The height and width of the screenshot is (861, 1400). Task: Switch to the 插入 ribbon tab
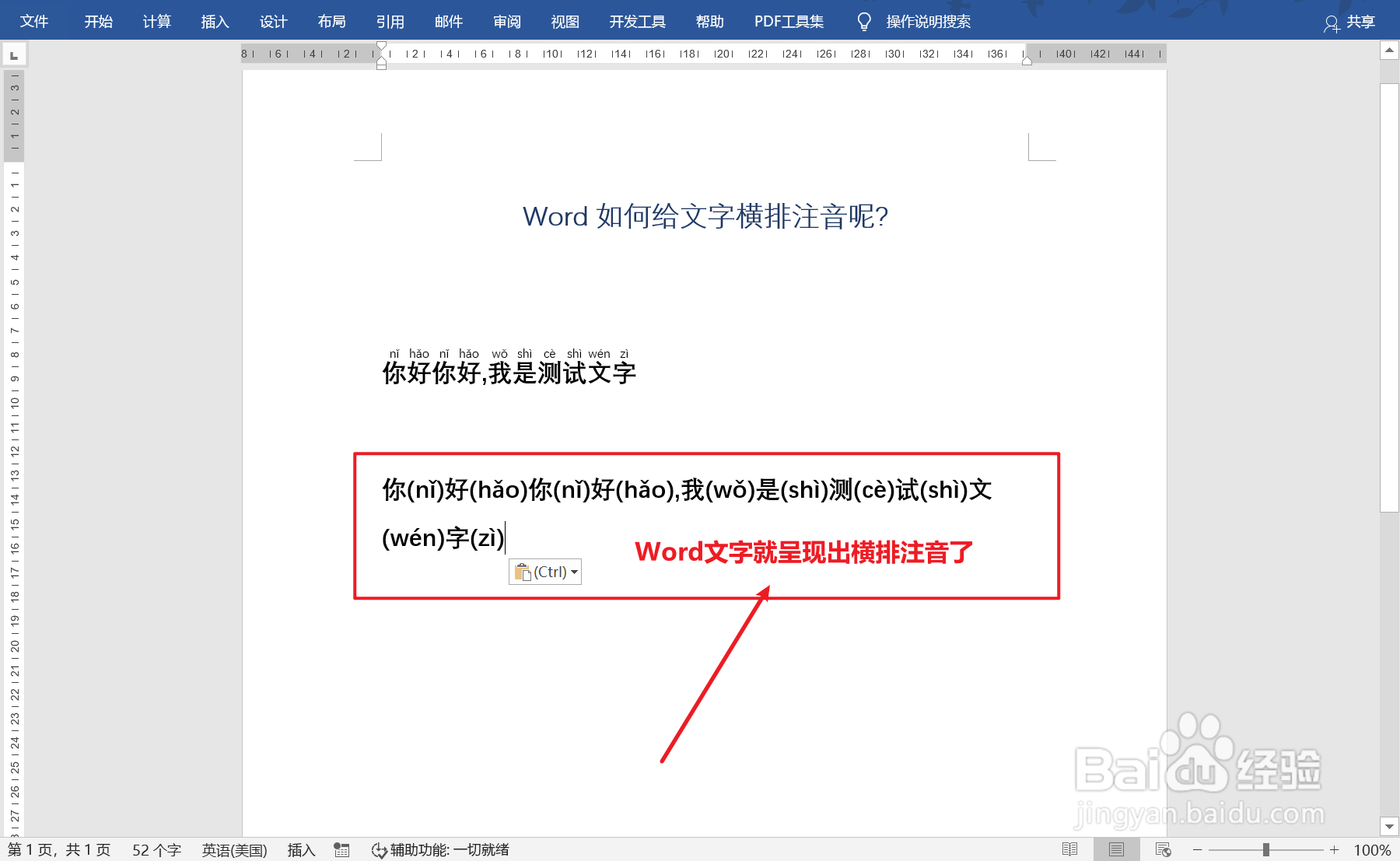point(215,22)
